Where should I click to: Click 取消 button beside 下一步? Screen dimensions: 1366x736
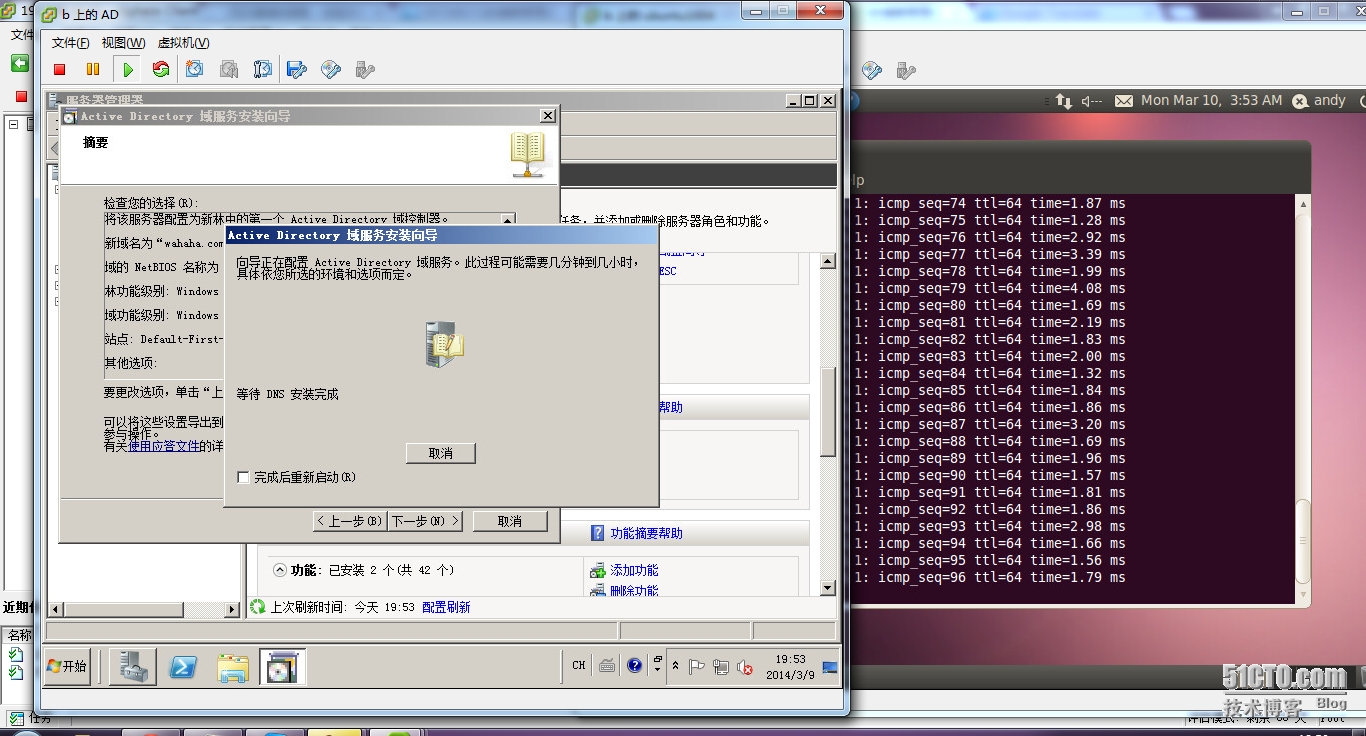pos(510,521)
